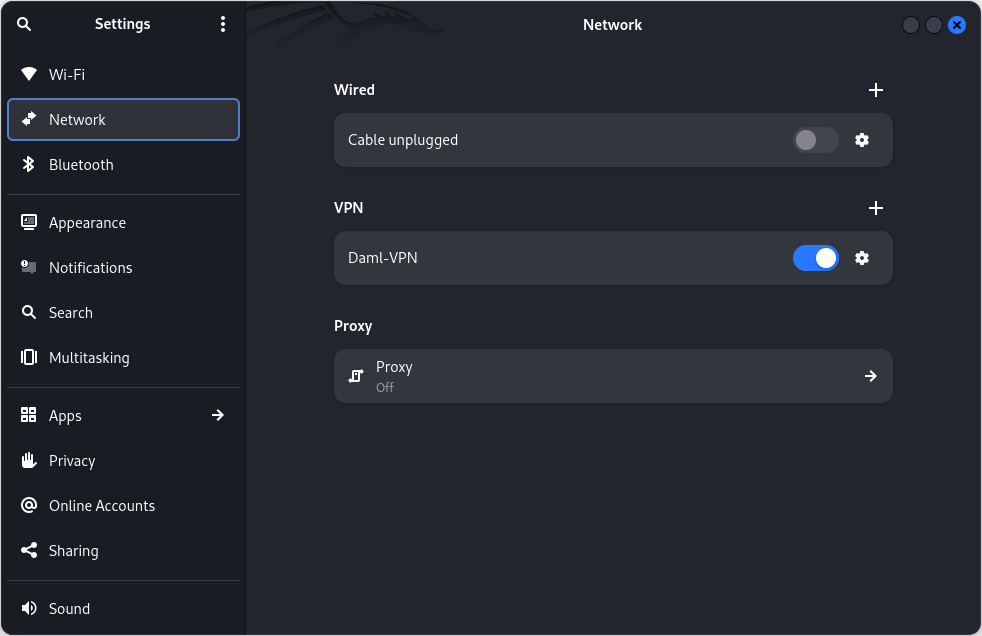Open wired connection settings via gear icon
Image resolution: width=982 pixels, height=636 pixels.
[862, 140]
